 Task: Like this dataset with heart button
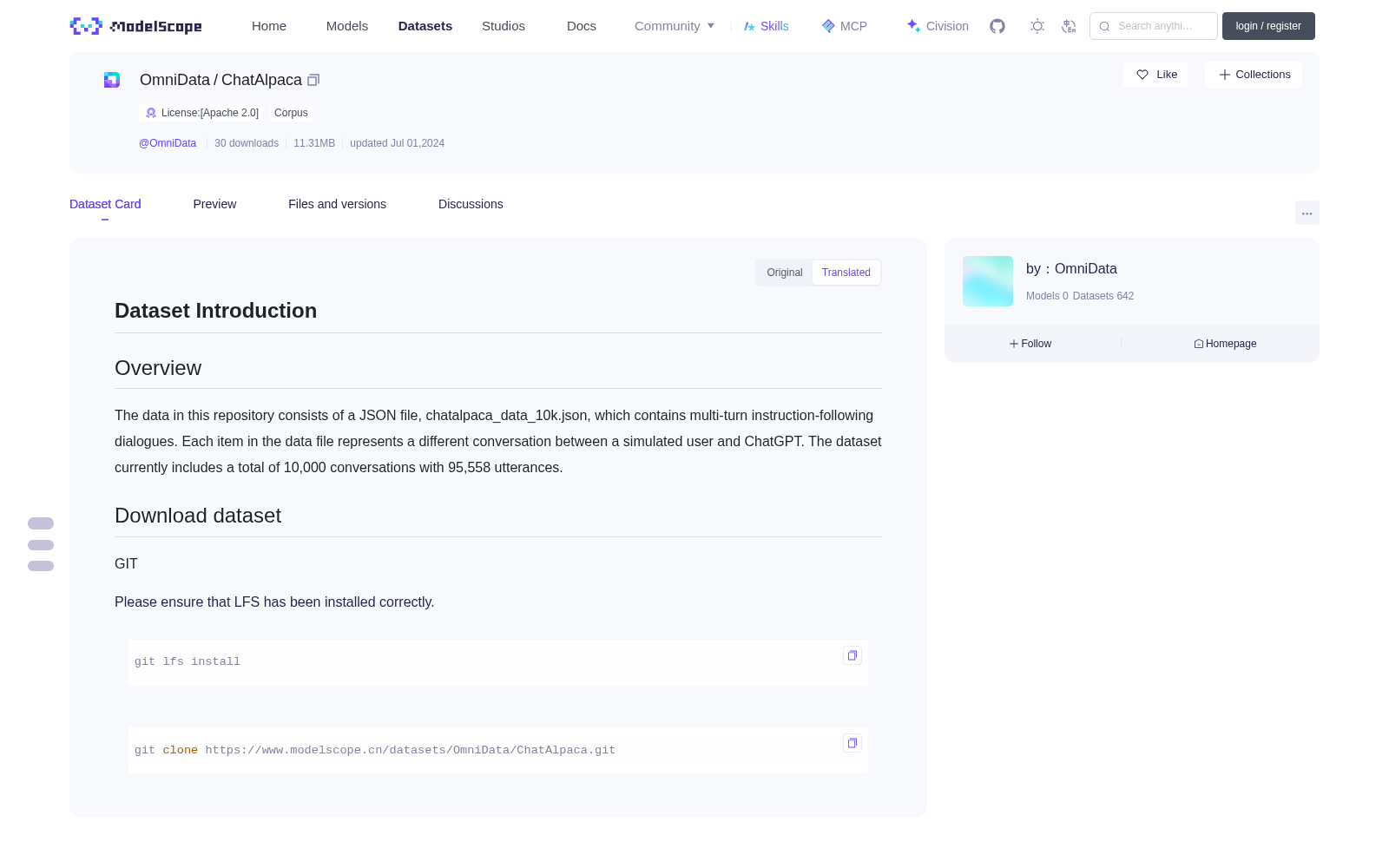[x=1155, y=75]
